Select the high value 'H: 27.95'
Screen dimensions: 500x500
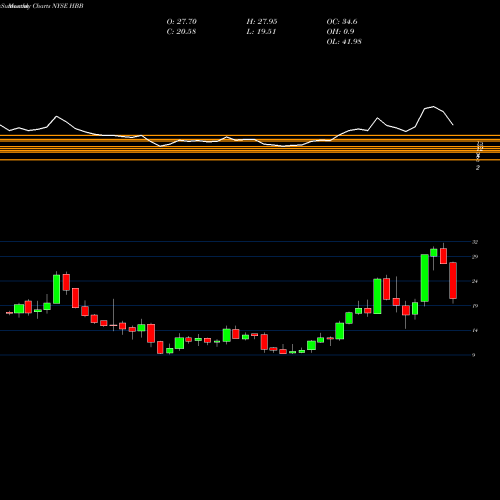[262, 22]
